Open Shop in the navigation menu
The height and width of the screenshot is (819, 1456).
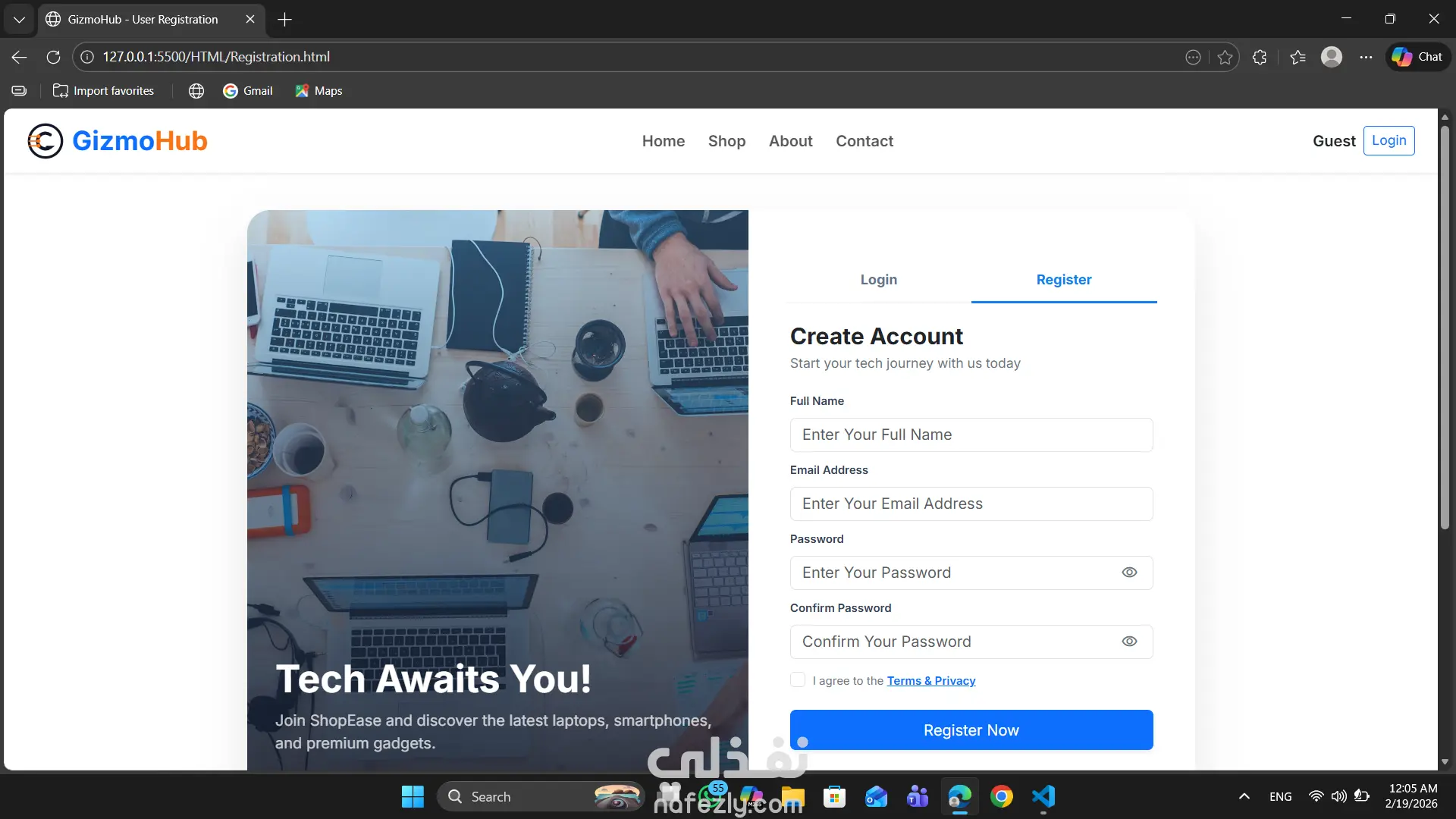726,141
